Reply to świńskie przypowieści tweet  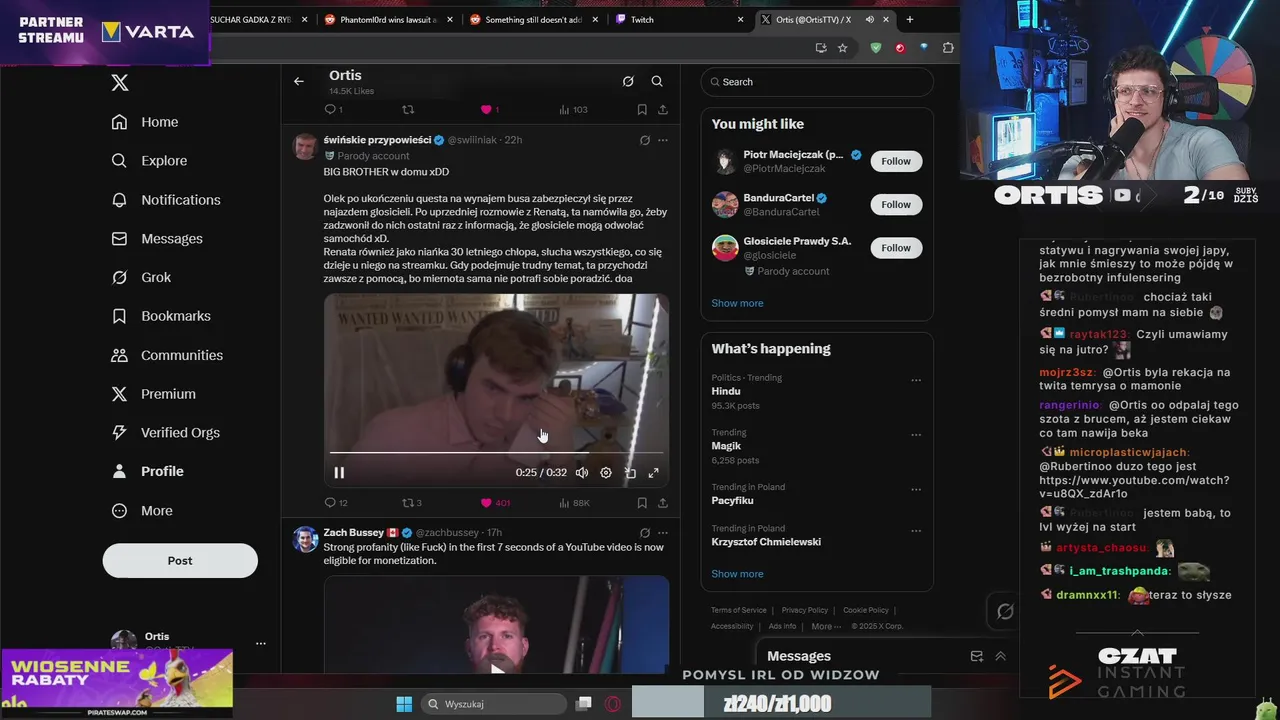click(x=336, y=503)
